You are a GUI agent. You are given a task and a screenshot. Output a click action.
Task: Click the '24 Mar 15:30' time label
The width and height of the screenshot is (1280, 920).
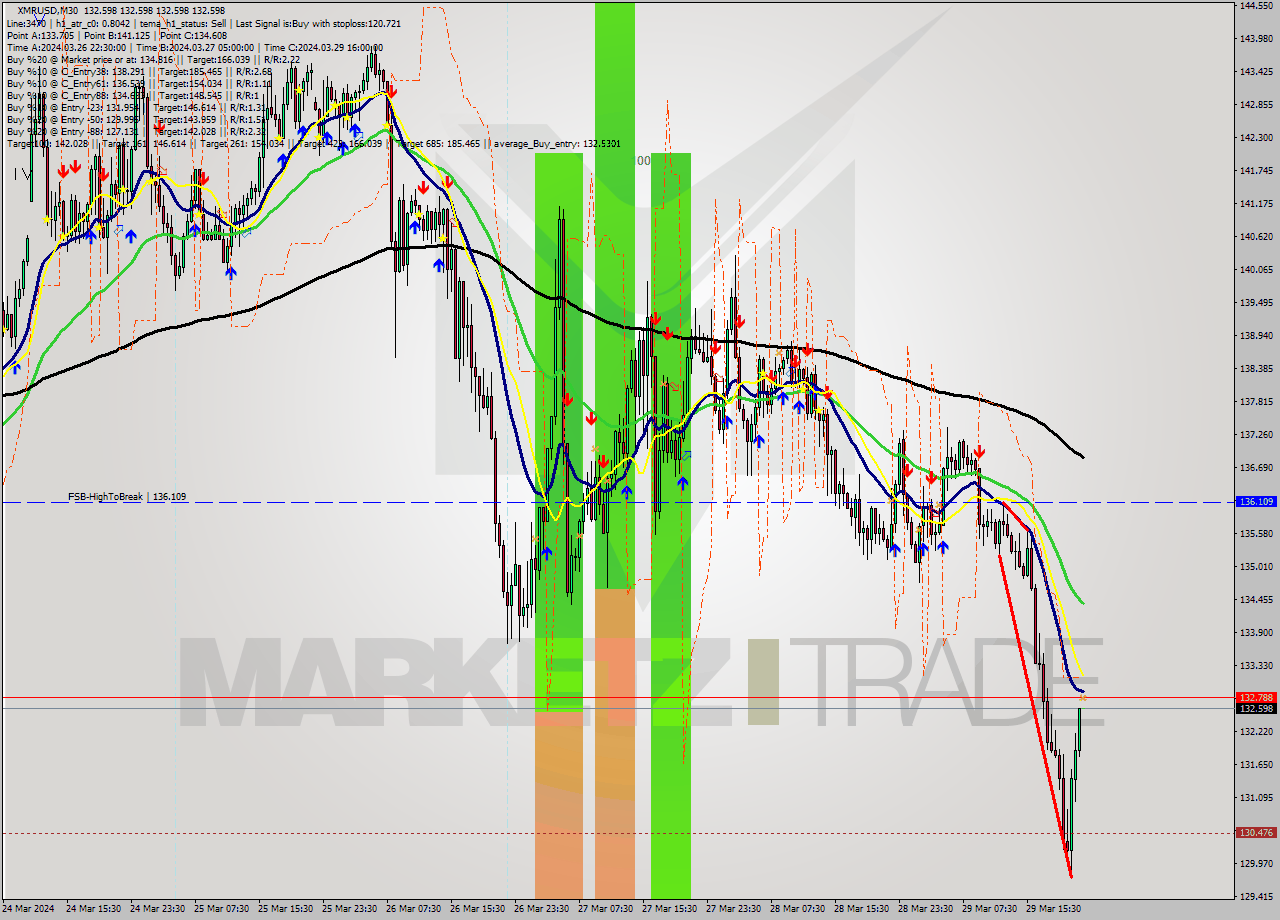tap(93, 909)
